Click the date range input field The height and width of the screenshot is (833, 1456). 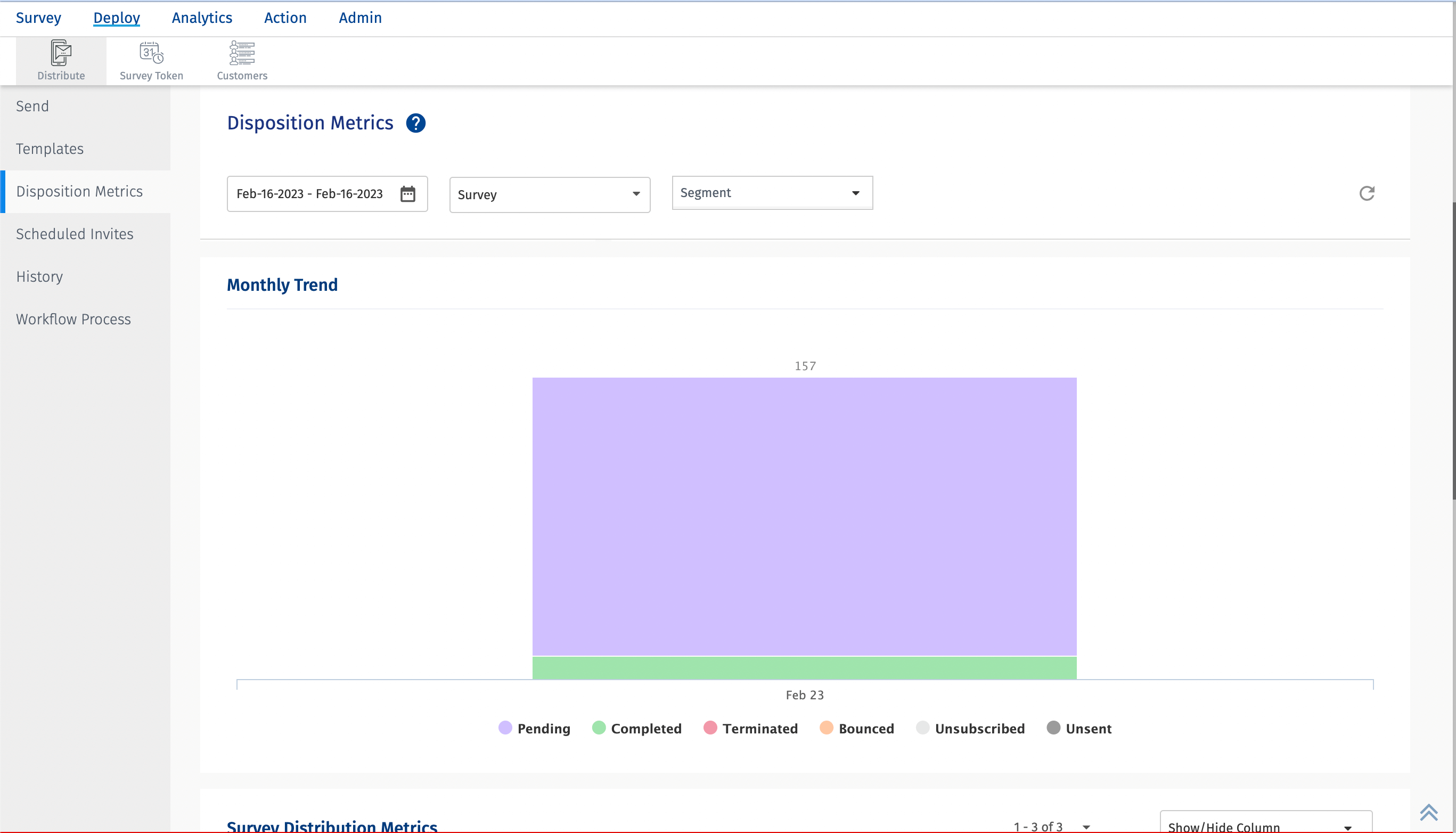click(x=309, y=194)
